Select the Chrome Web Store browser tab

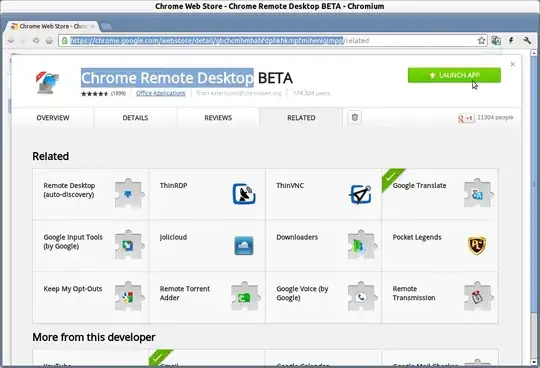52,26
